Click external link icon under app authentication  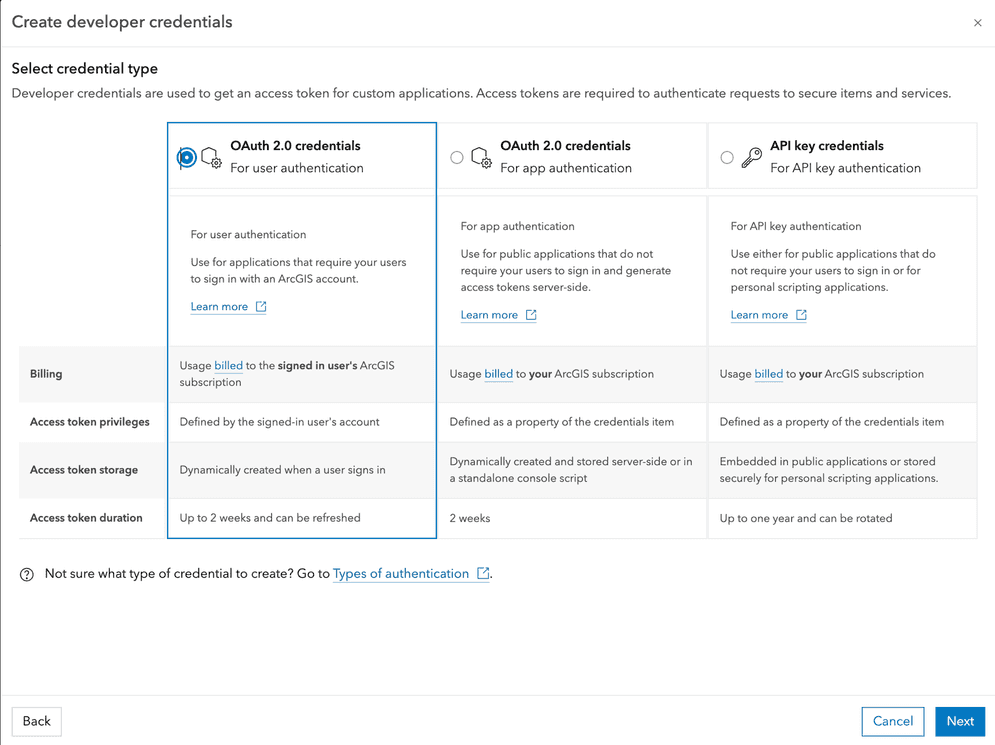[x=531, y=315]
